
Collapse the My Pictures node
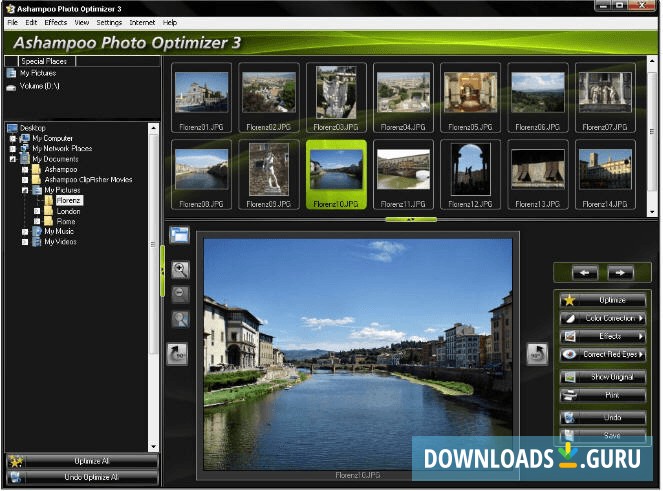pyautogui.click(x=25, y=190)
